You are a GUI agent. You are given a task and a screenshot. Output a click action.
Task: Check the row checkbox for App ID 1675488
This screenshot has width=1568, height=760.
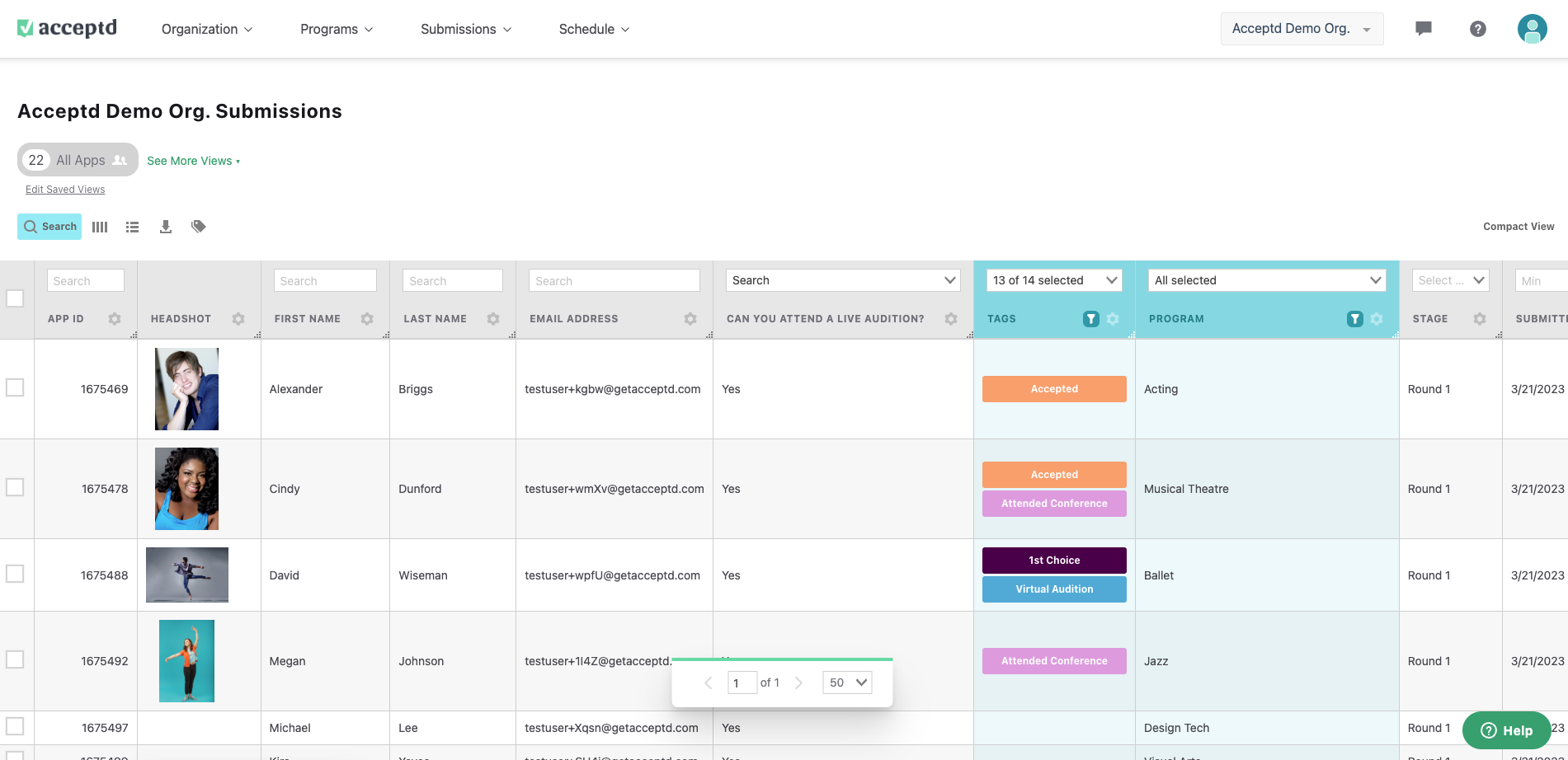[15, 574]
